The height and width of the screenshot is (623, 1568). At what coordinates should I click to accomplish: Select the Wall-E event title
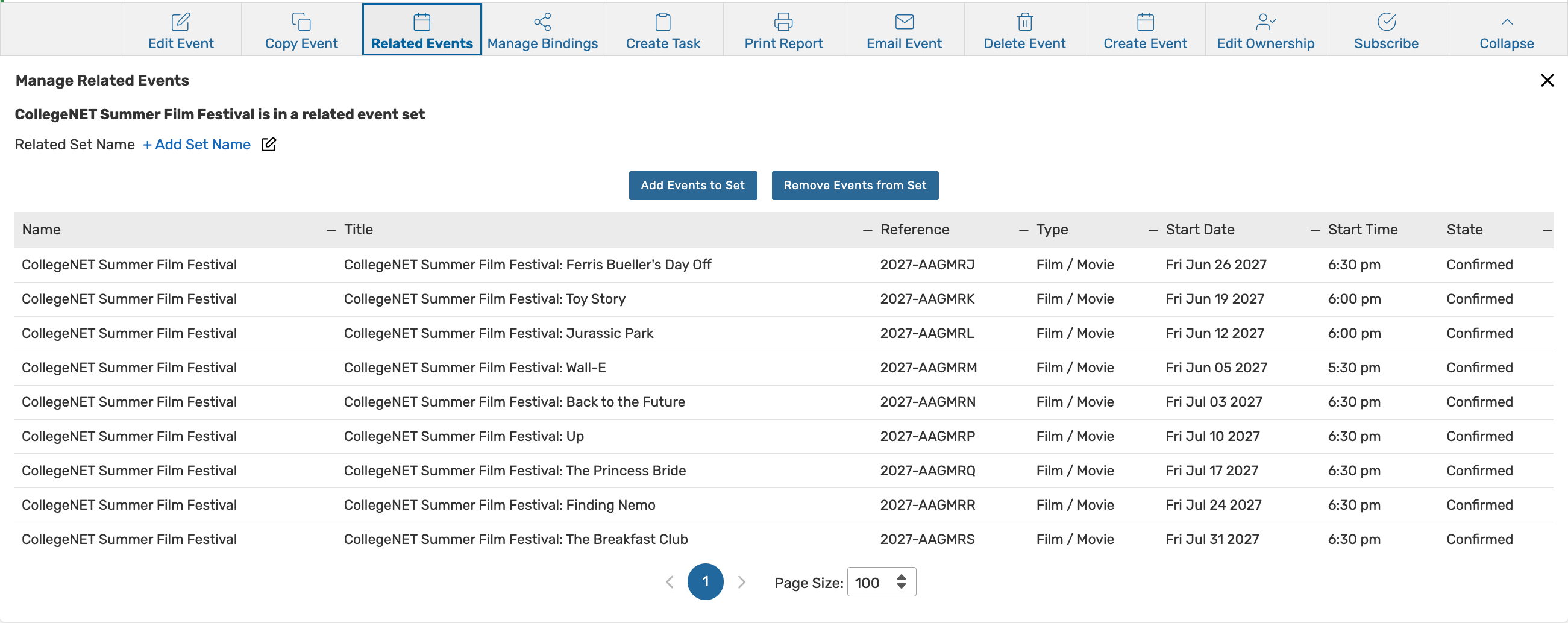coord(475,368)
